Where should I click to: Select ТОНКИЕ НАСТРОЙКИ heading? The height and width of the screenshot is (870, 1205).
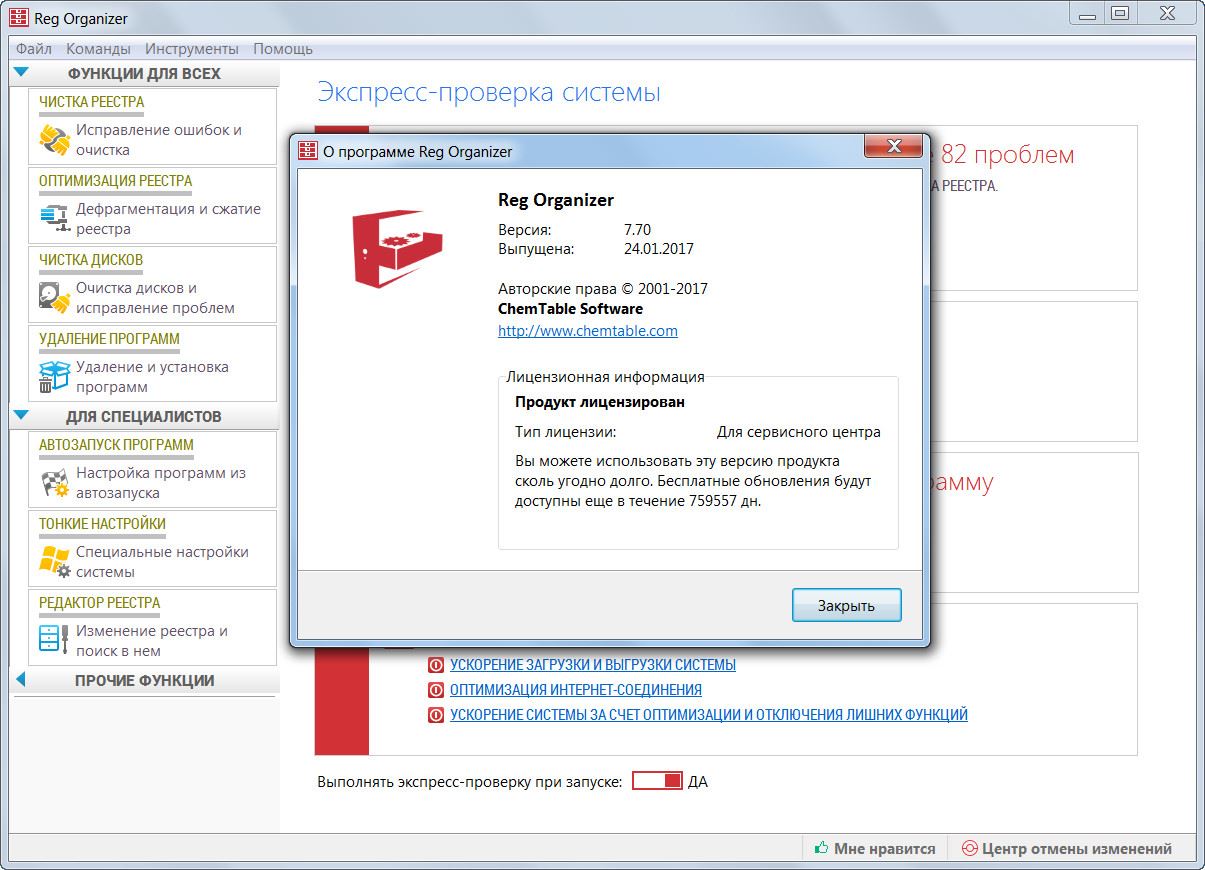pyautogui.click(x=103, y=524)
